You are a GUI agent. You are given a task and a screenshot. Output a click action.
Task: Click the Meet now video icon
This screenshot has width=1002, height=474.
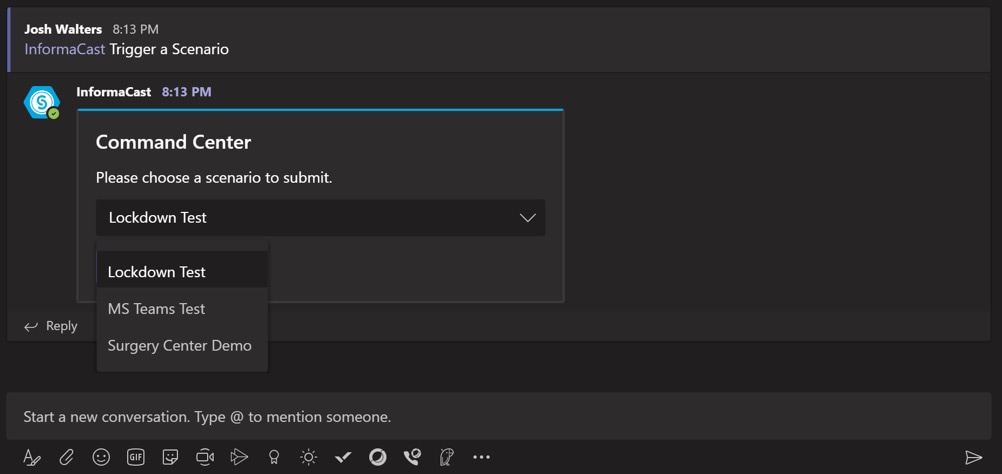point(204,457)
